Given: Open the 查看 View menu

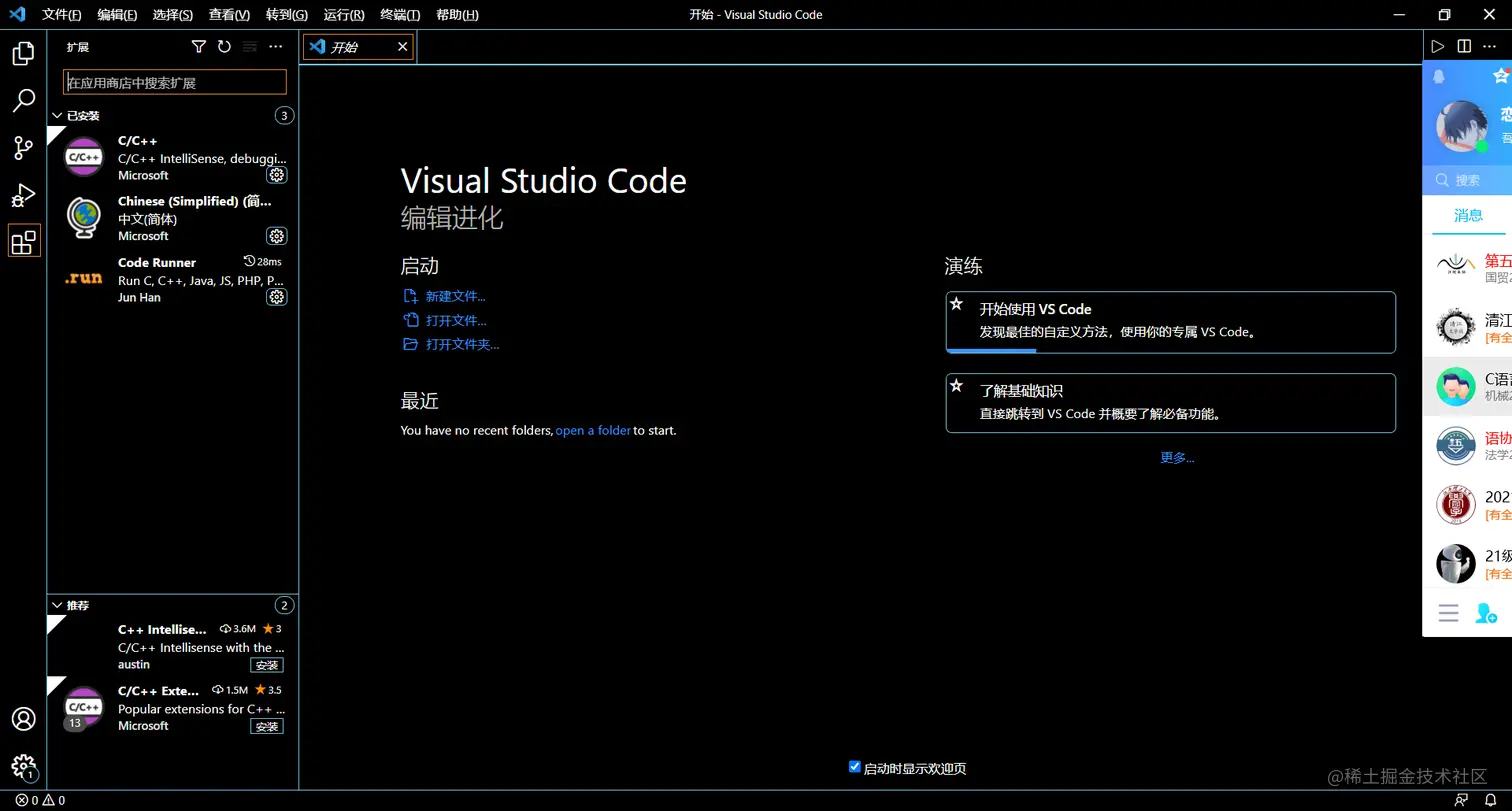Looking at the screenshot, I should point(229,15).
